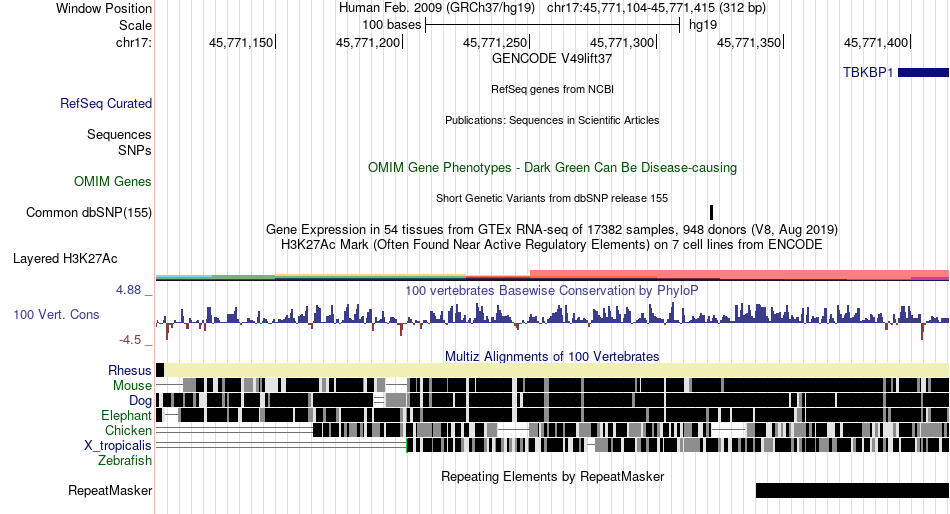The image size is (950, 514).
Task: Click 100 vertebrates Basewise Conservation title
Action: pos(551,290)
